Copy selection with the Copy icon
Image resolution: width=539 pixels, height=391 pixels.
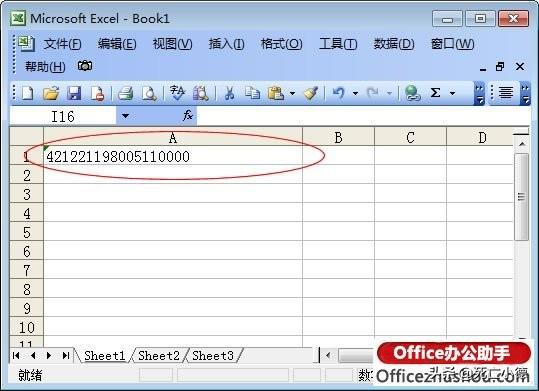tap(253, 93)
